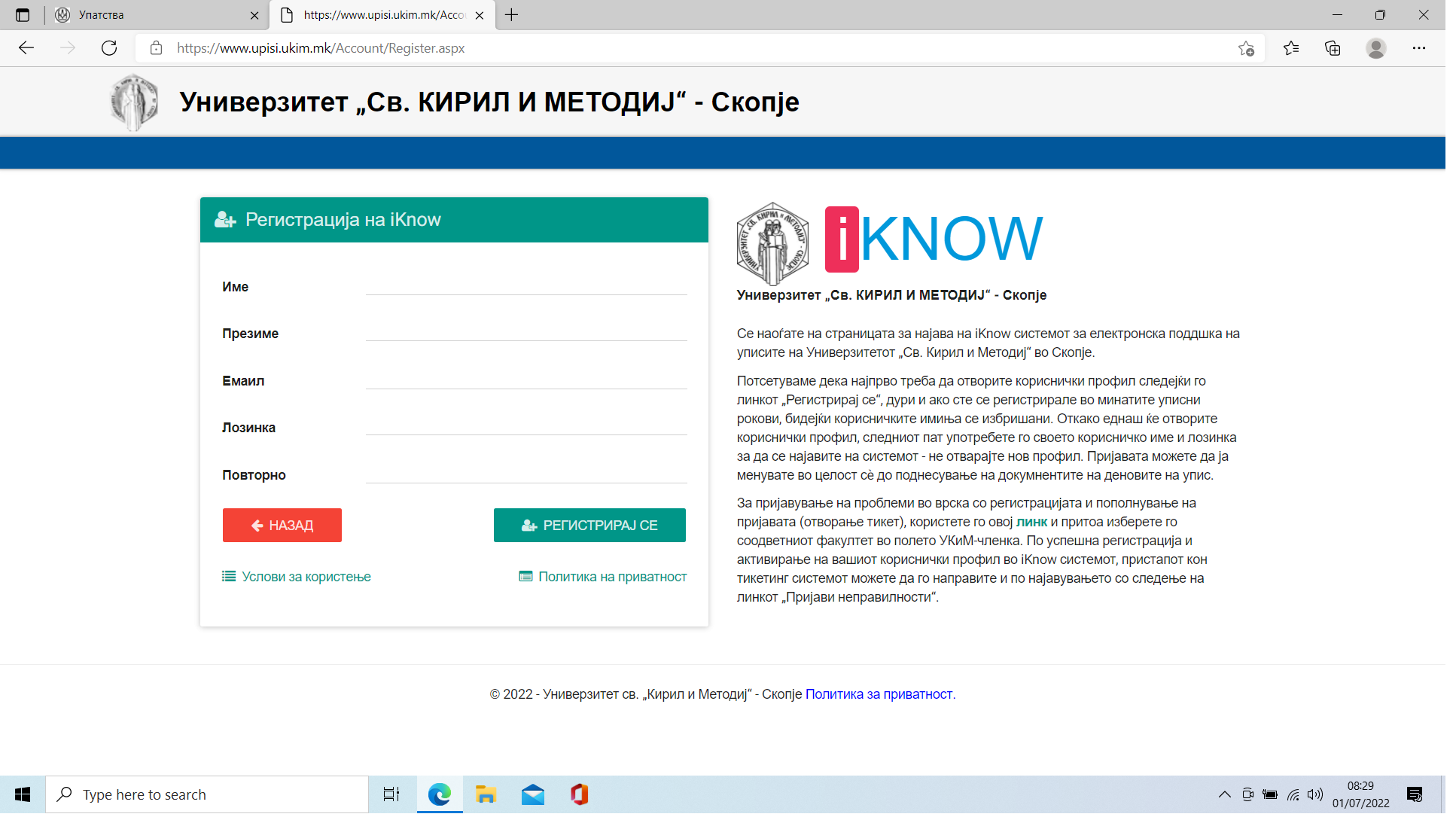Screen dimensions: 1456x820
Task: Click the site lock icon in address bar
Action: click(156, 48)
